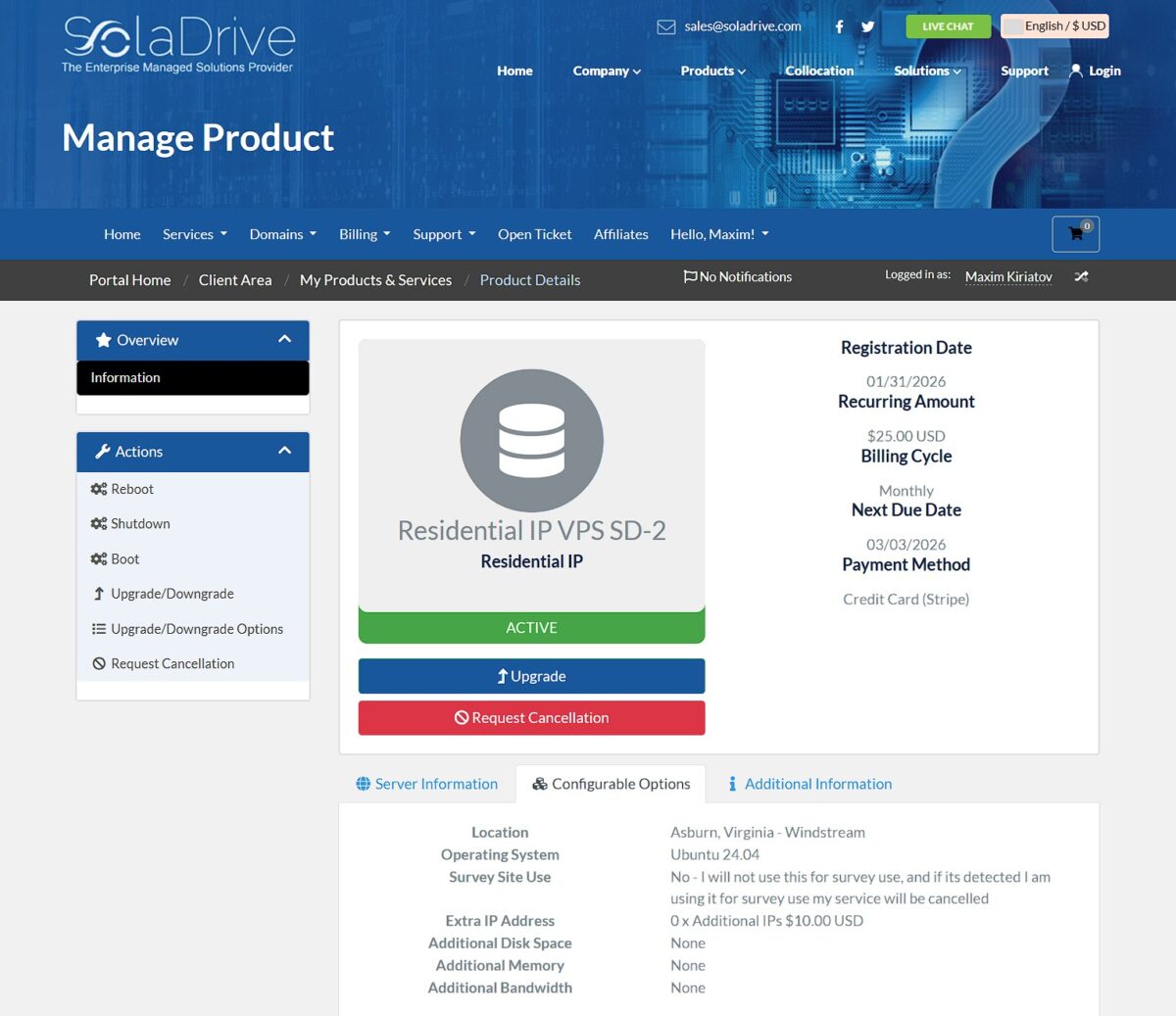
Task: Open the English / $ USD selector
Action: tap(1054, 26)
